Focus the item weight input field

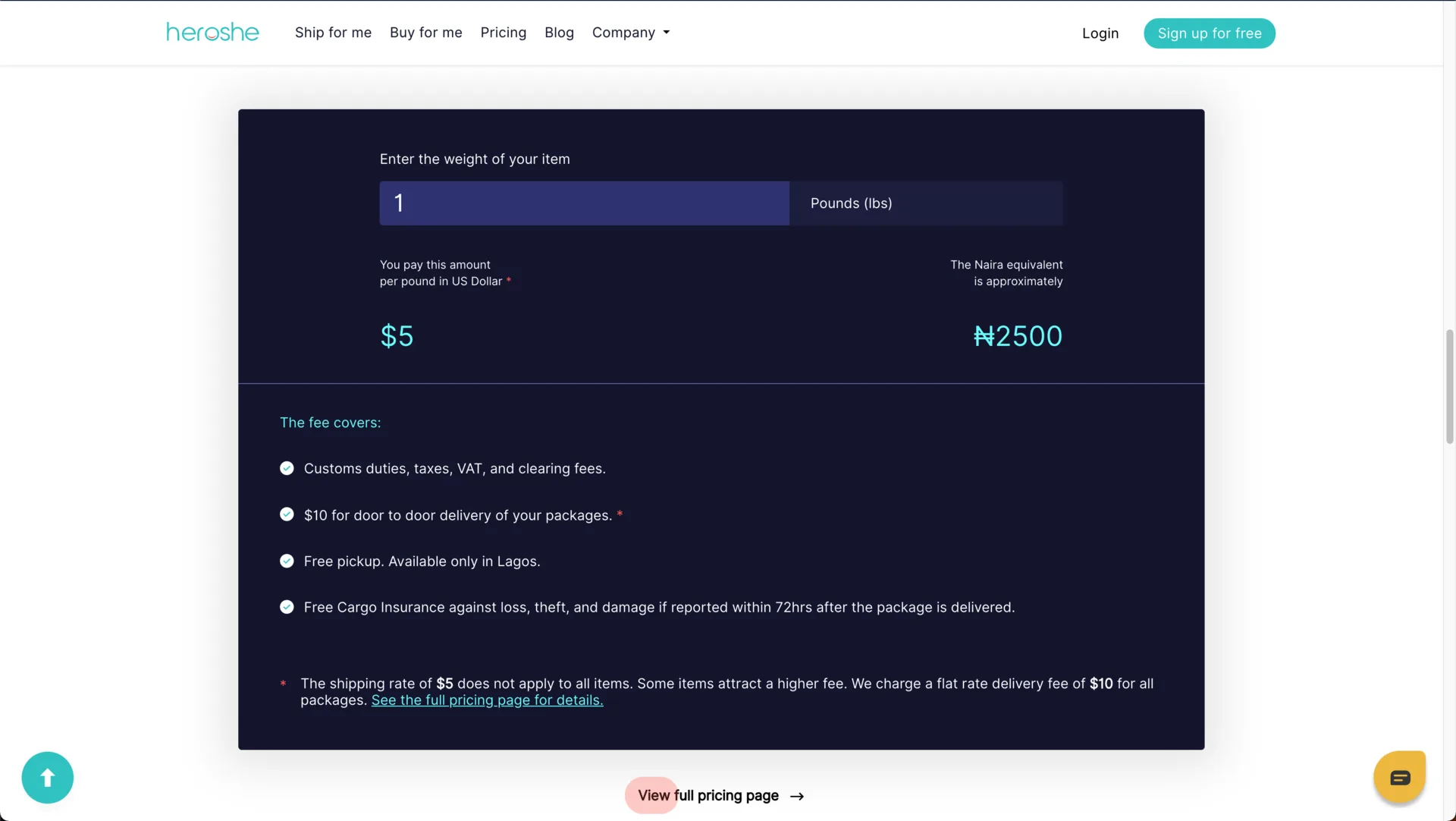[585, 203]
